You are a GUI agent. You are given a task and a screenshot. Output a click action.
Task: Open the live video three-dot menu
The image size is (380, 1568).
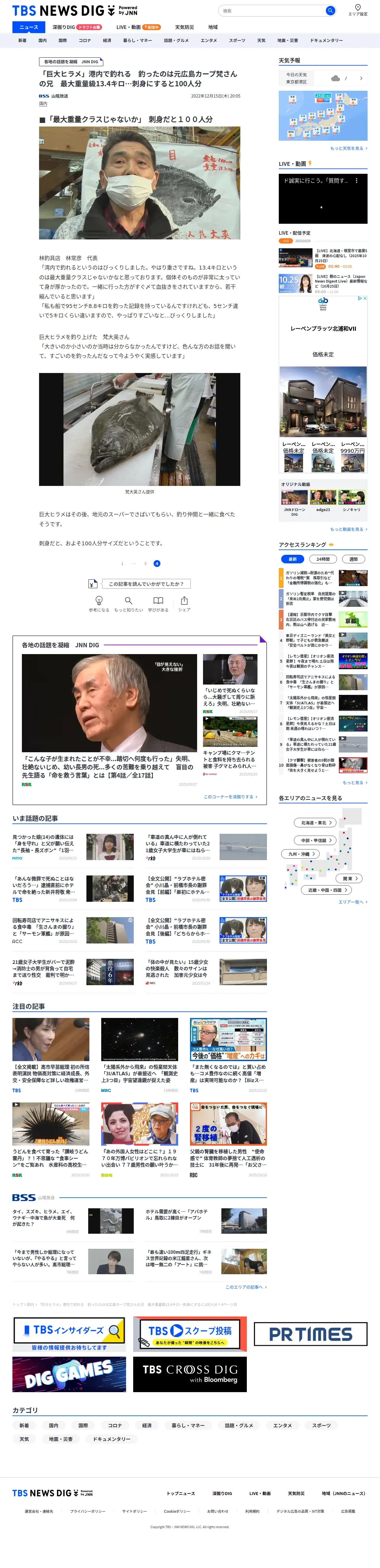point(357,181)
